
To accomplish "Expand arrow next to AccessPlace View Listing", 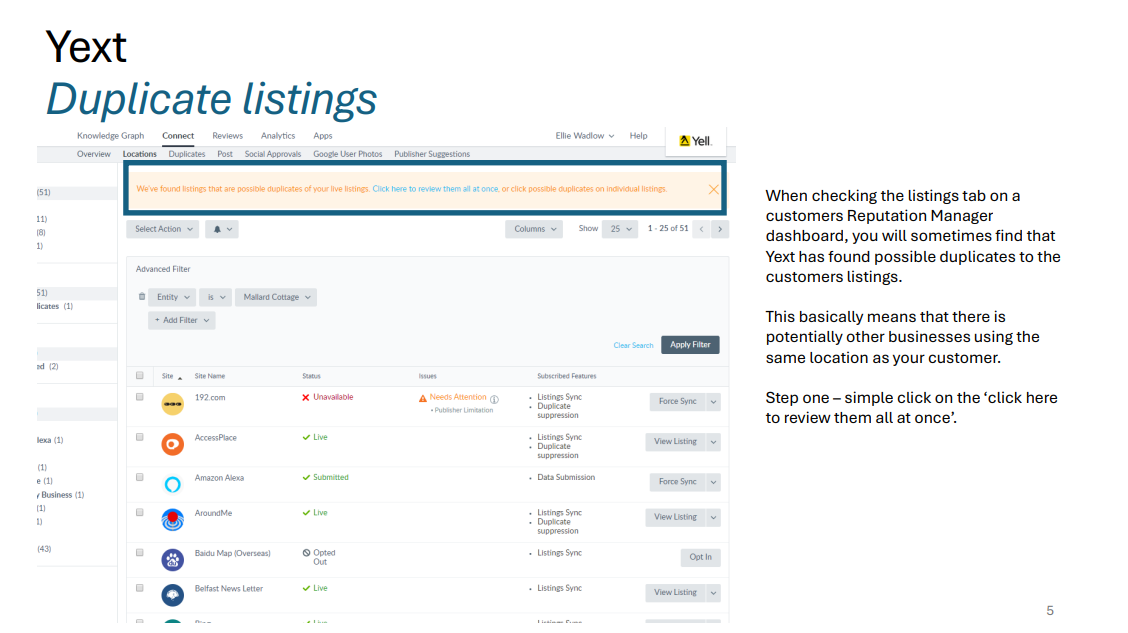I will 714,442.
